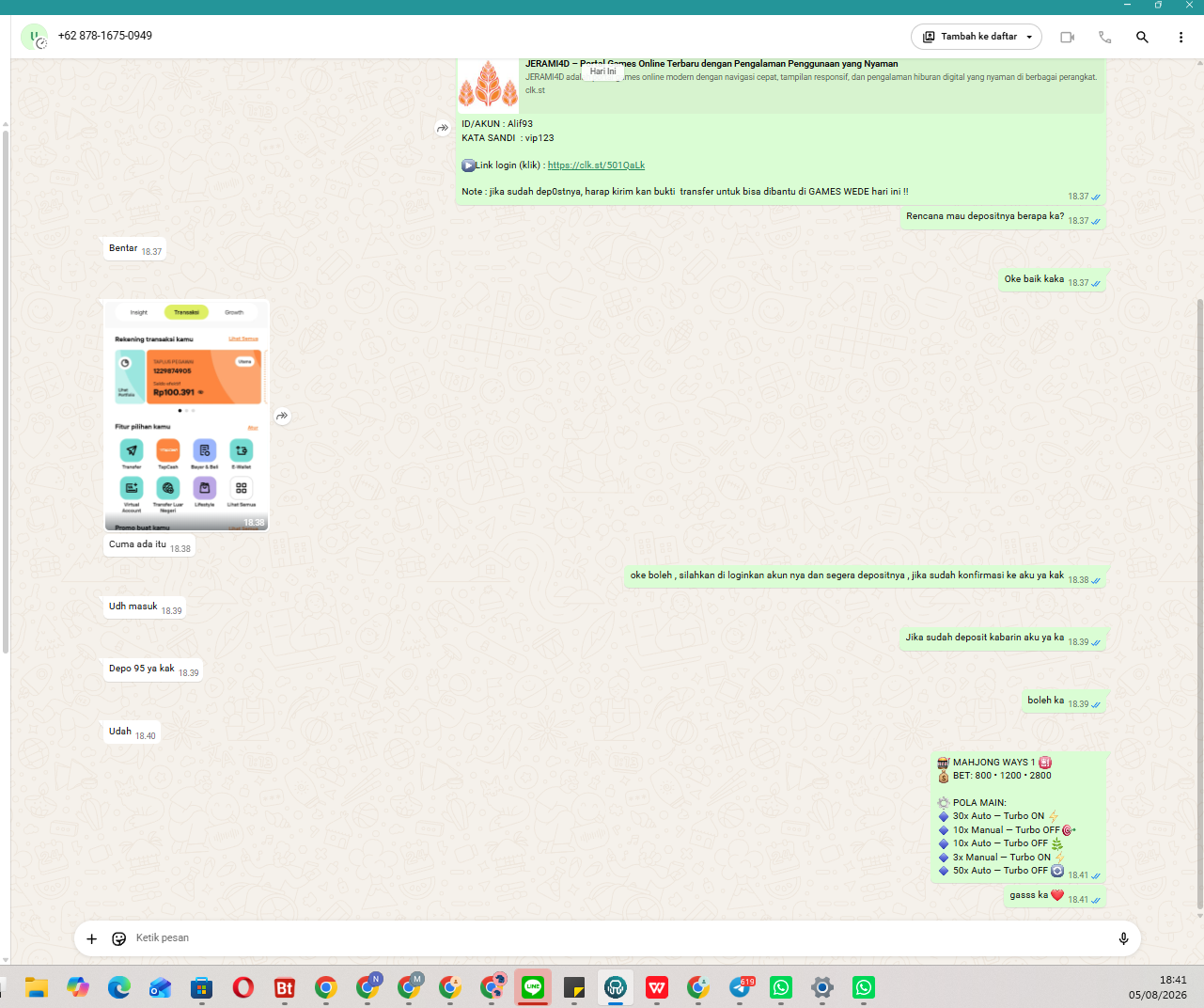Open Windows Settings gear in taskbar
1204x1008 pixels.
coord(822,987)
